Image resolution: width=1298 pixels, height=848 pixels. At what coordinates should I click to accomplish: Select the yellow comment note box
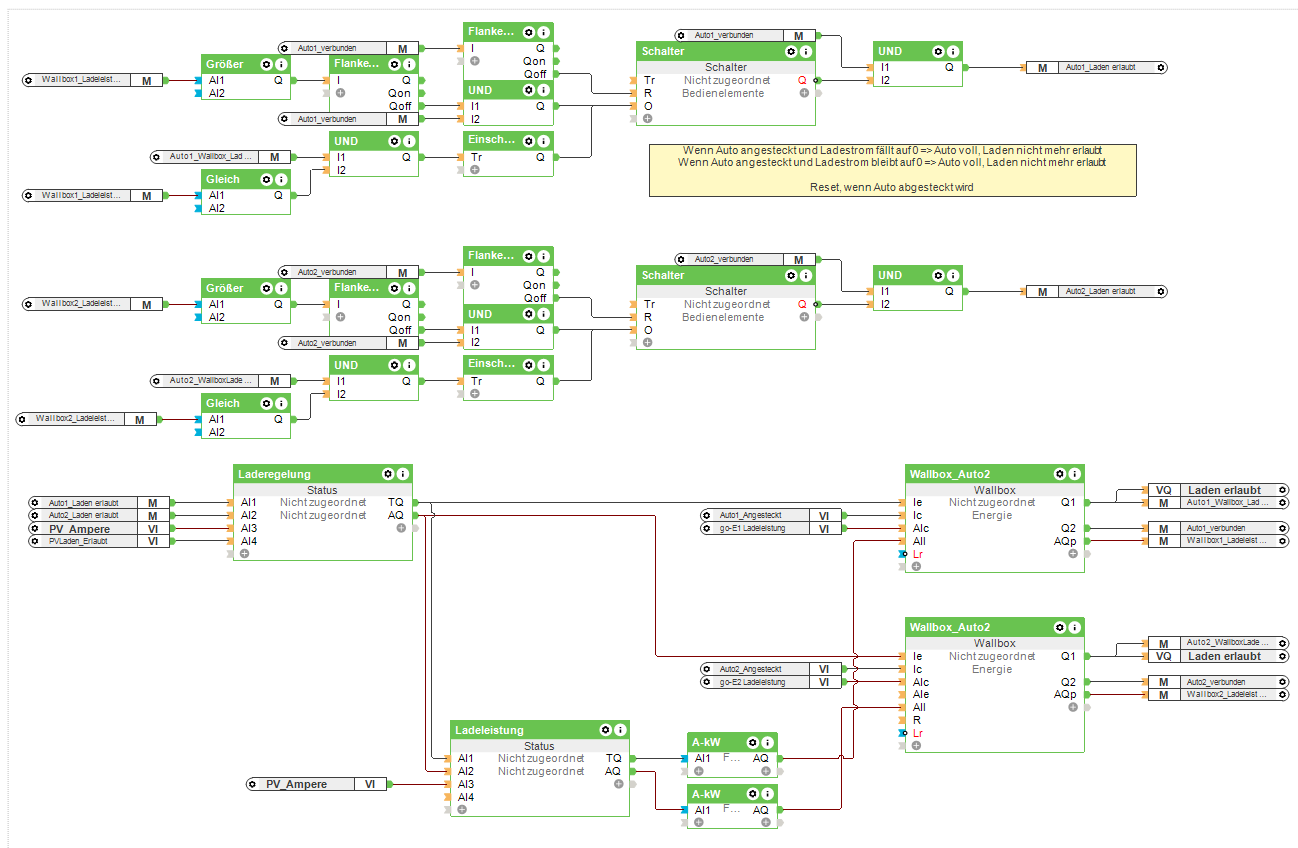click(892, 169)
